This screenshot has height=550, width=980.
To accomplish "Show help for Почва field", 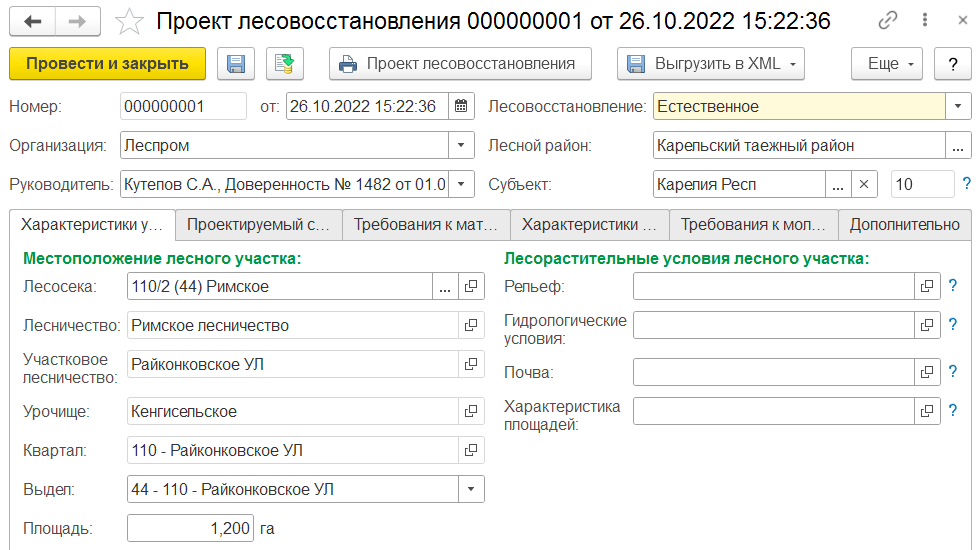I will (953, 372).
